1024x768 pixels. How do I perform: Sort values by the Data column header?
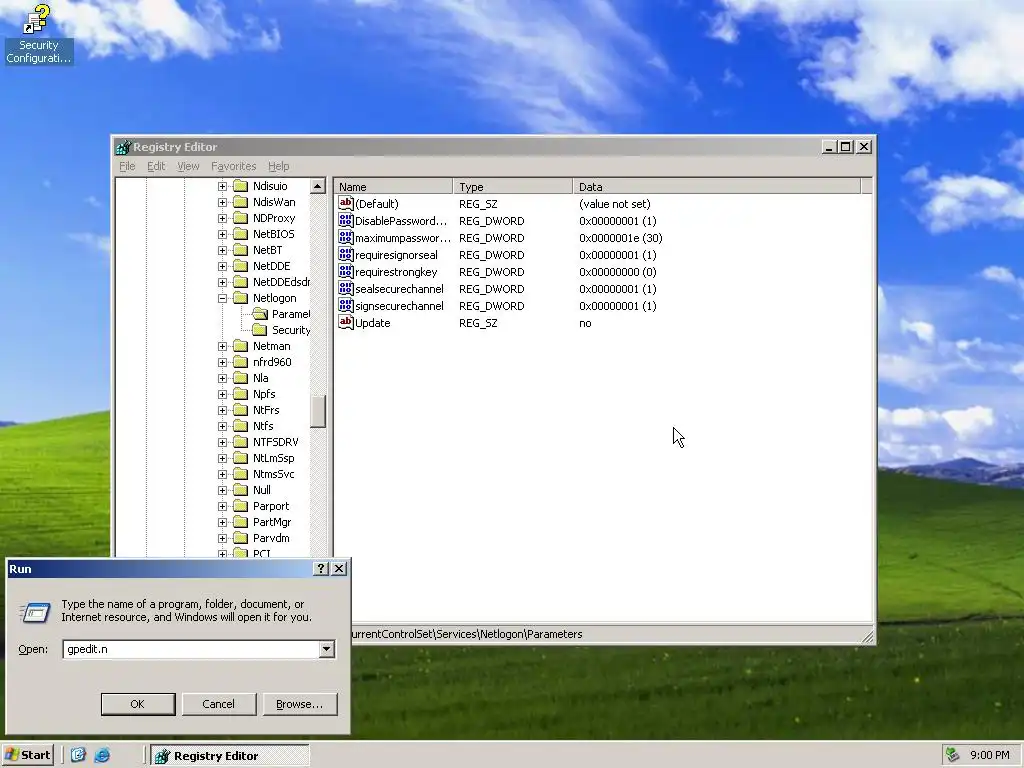(716, 187)
